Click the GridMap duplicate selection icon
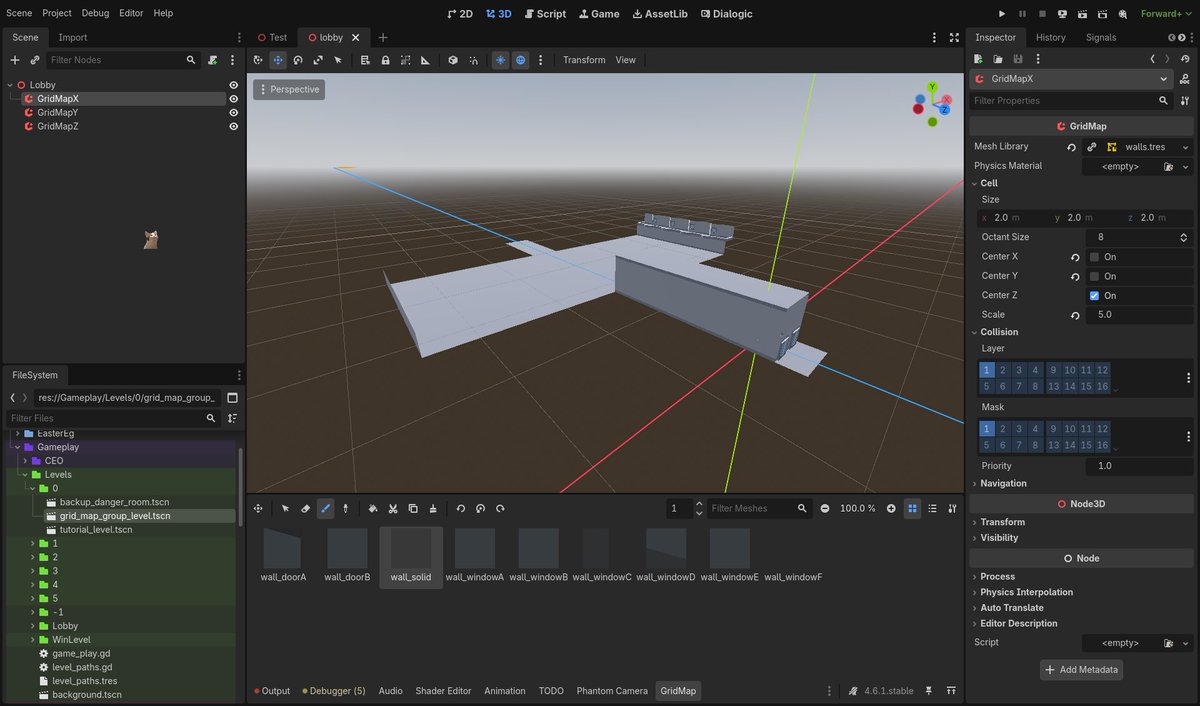Viewport: 1200px width, 706px height. tap(413, 509)
